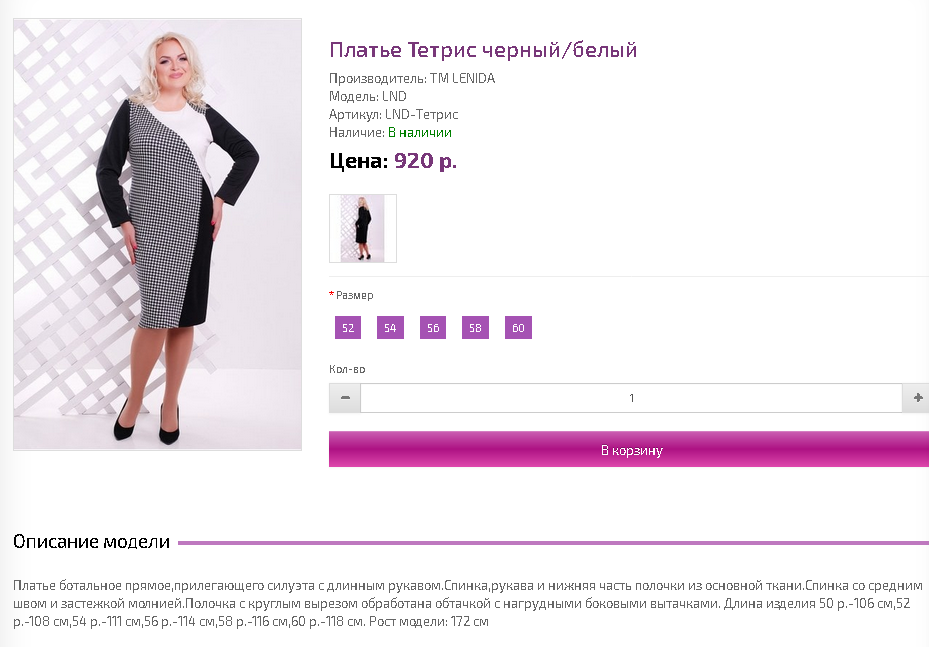Open the back-view dress thumbnail

363,228
